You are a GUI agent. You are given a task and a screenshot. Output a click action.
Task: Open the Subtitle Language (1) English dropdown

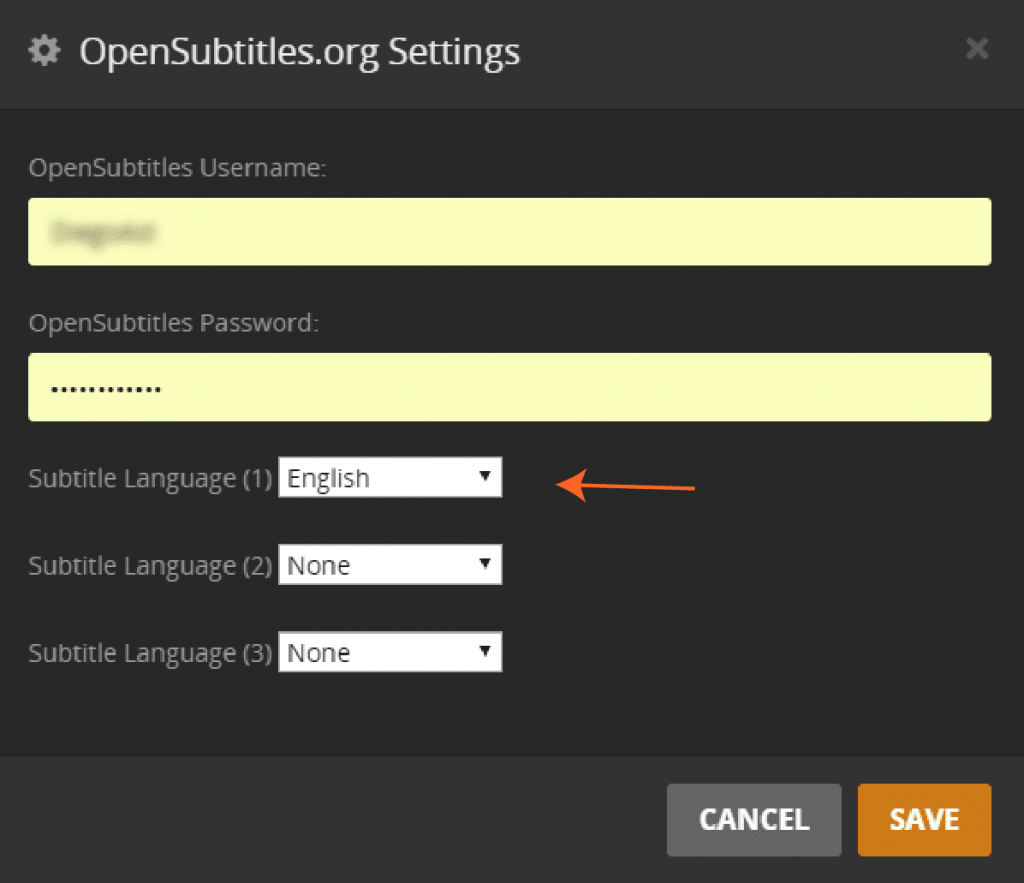(389, 478)
